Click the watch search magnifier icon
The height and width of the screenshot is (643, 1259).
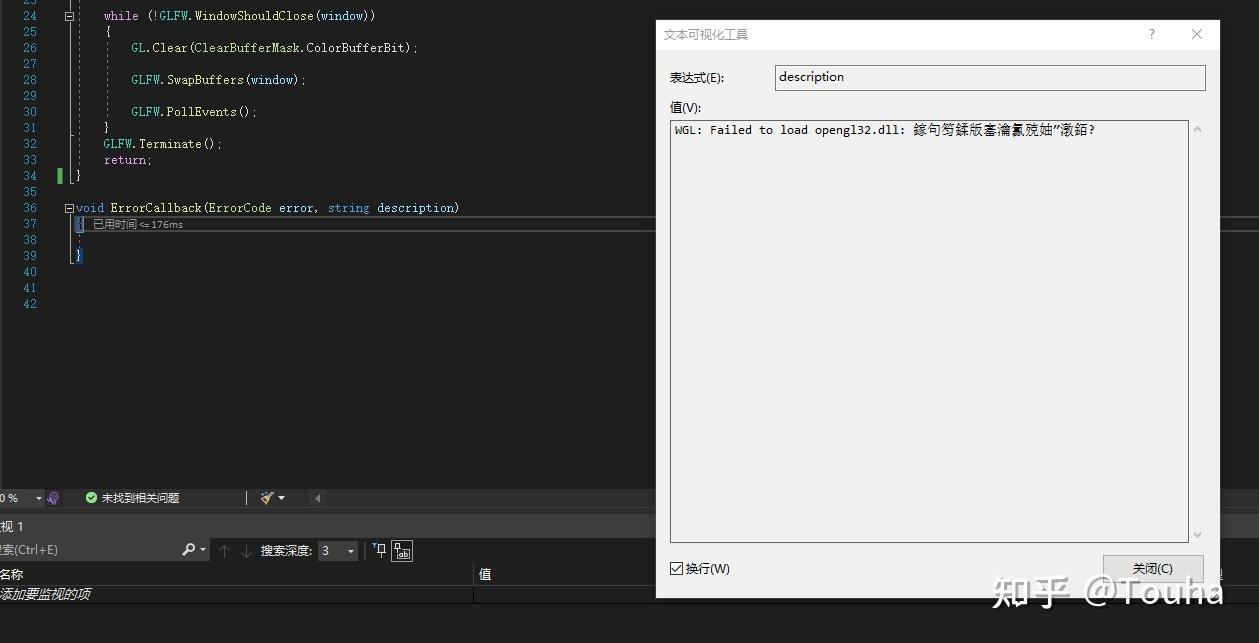click(188, 550)
